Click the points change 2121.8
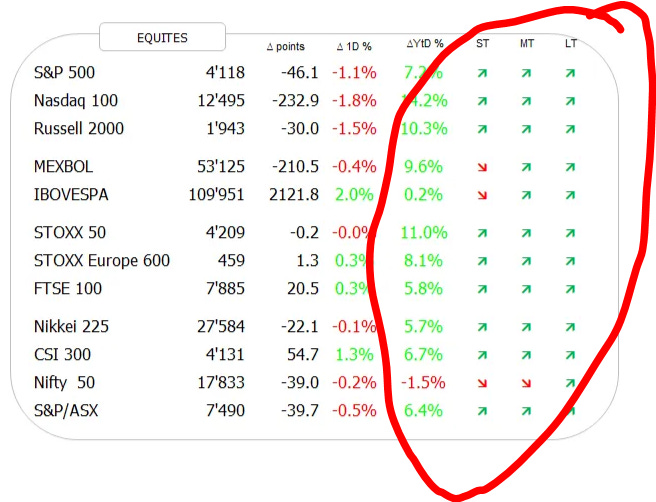Screen dimensions: 656x502 [294, 195]
